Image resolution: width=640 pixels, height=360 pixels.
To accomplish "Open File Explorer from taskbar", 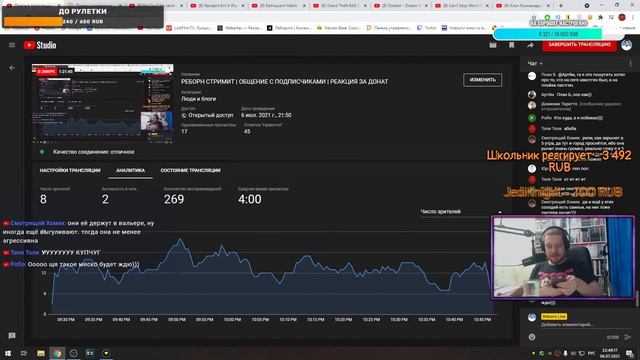I will click(x=41, y=353).
